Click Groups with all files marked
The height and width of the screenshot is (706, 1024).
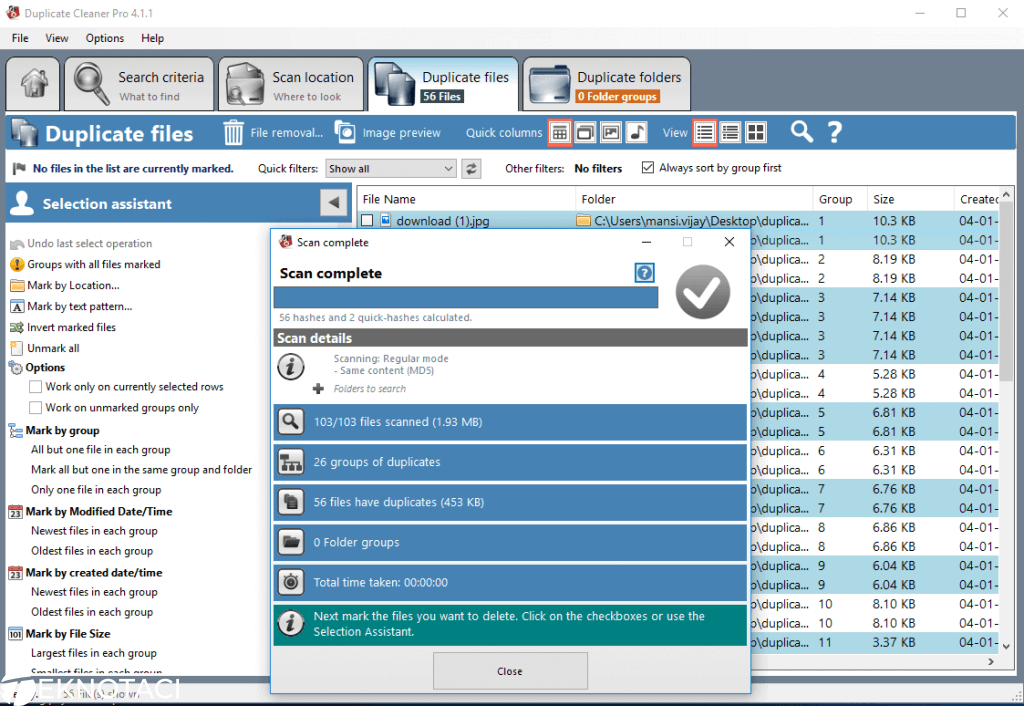tap(93, 265)
